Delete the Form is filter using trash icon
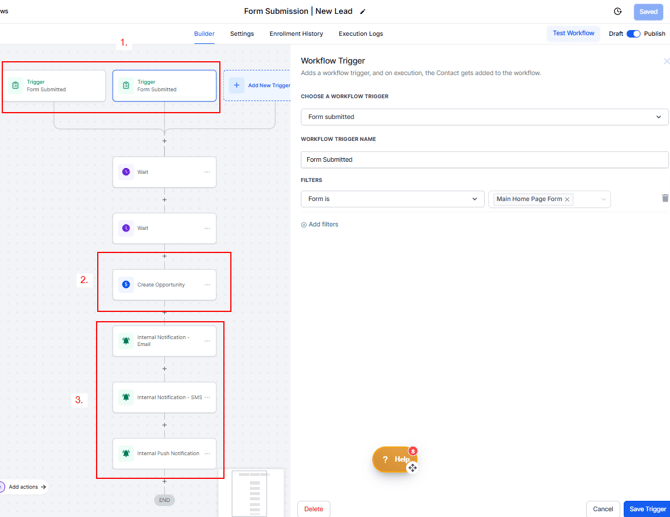Viewport: 670px width, 517px height. pos(664,199)
